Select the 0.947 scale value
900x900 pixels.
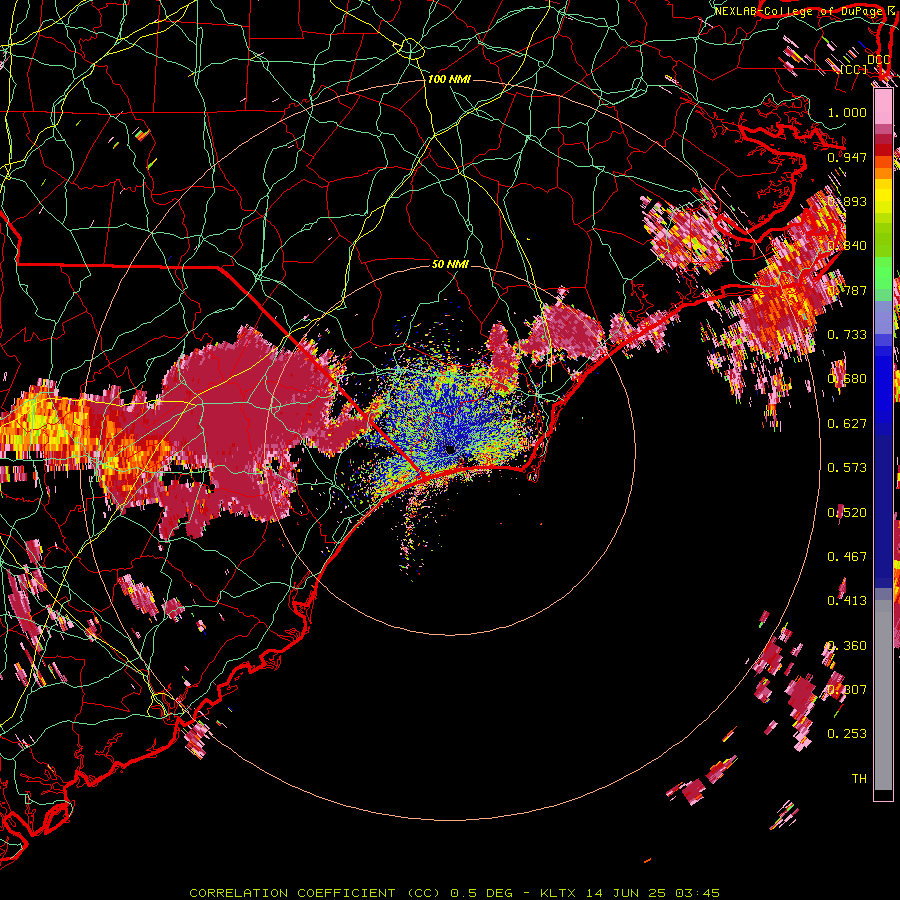pos(847,157)
